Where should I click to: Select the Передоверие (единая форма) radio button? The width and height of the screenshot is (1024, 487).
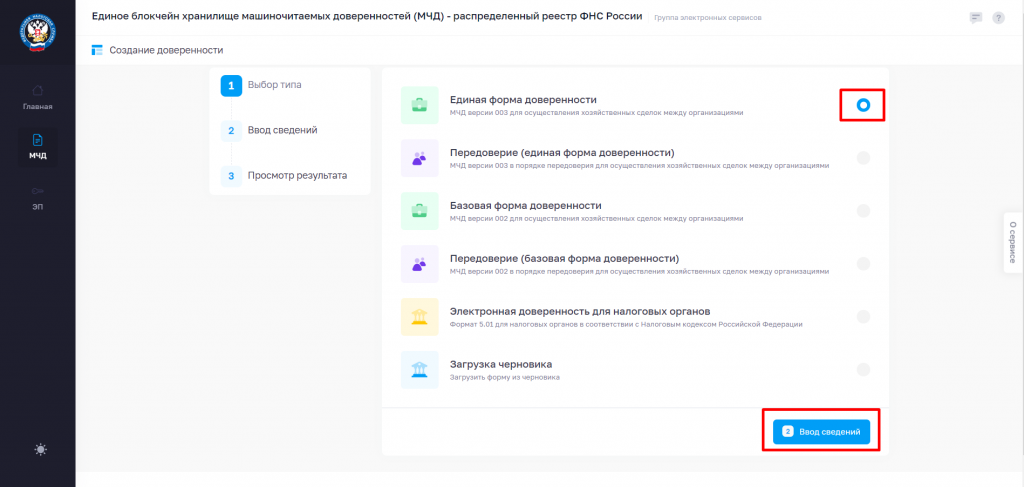(863, 158)
